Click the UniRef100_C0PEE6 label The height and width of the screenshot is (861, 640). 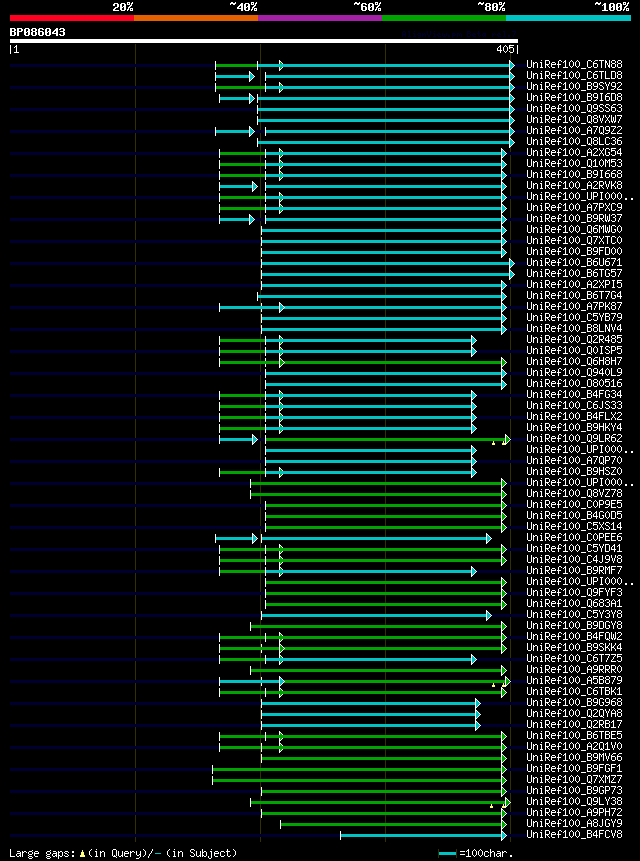pos(574,537)
